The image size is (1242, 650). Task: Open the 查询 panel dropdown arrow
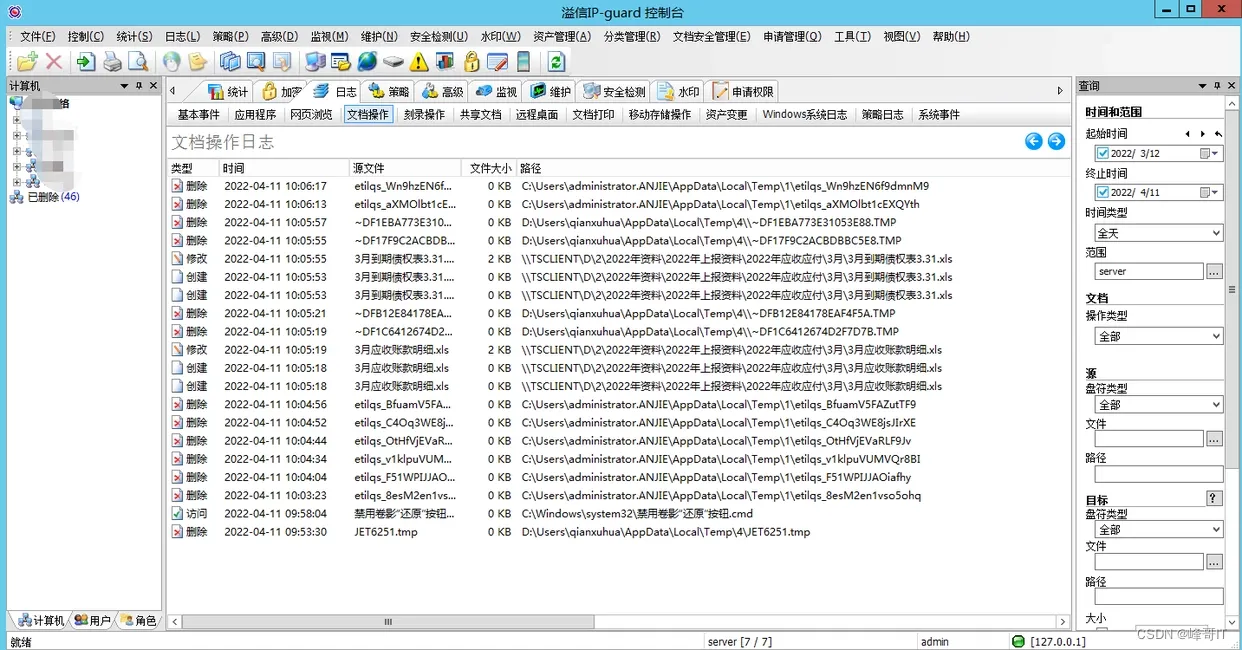(1201, 86)
